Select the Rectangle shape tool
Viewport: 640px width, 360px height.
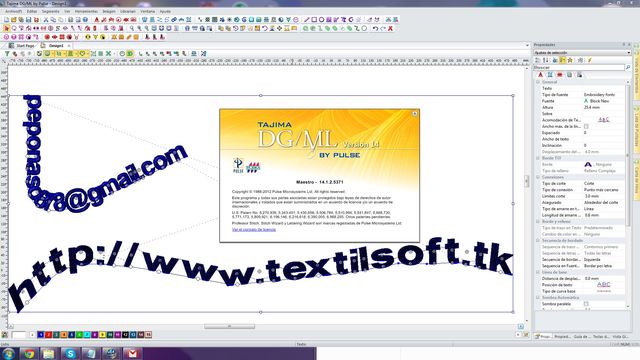coord(314,20)
